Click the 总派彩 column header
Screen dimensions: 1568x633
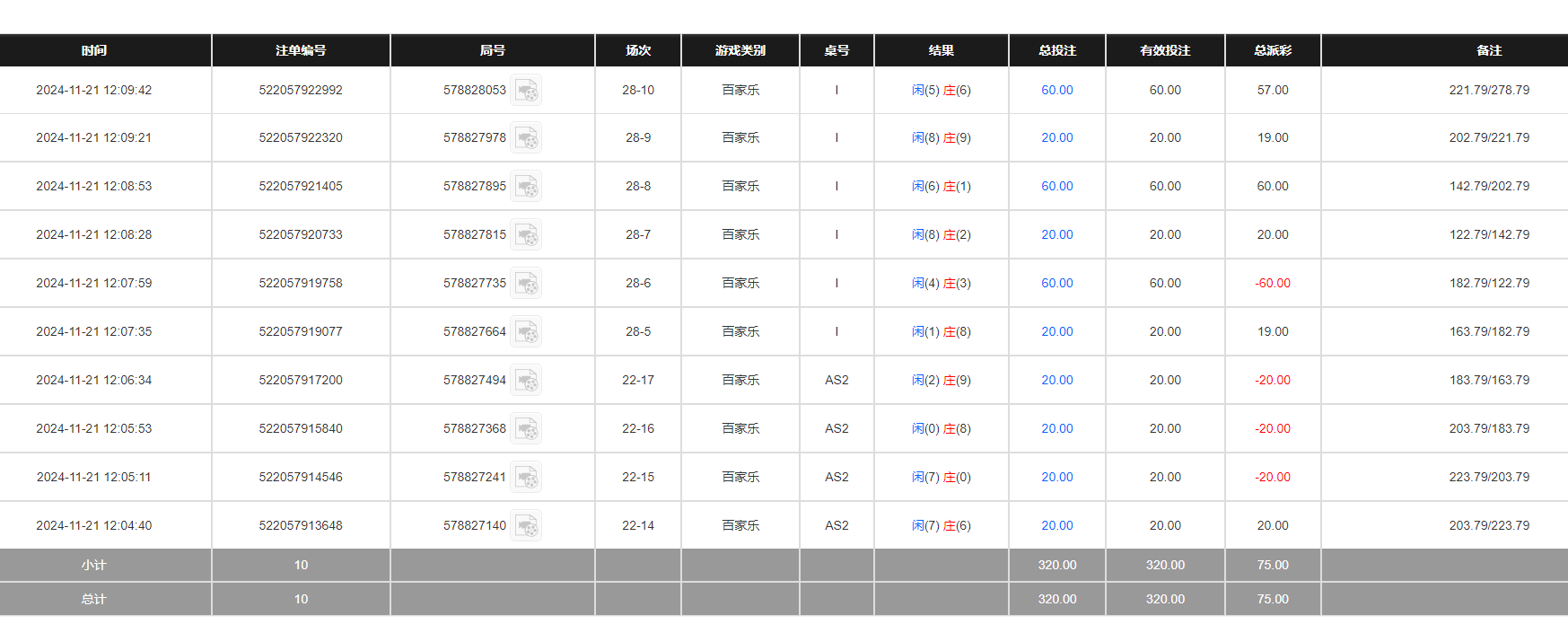1272,50
